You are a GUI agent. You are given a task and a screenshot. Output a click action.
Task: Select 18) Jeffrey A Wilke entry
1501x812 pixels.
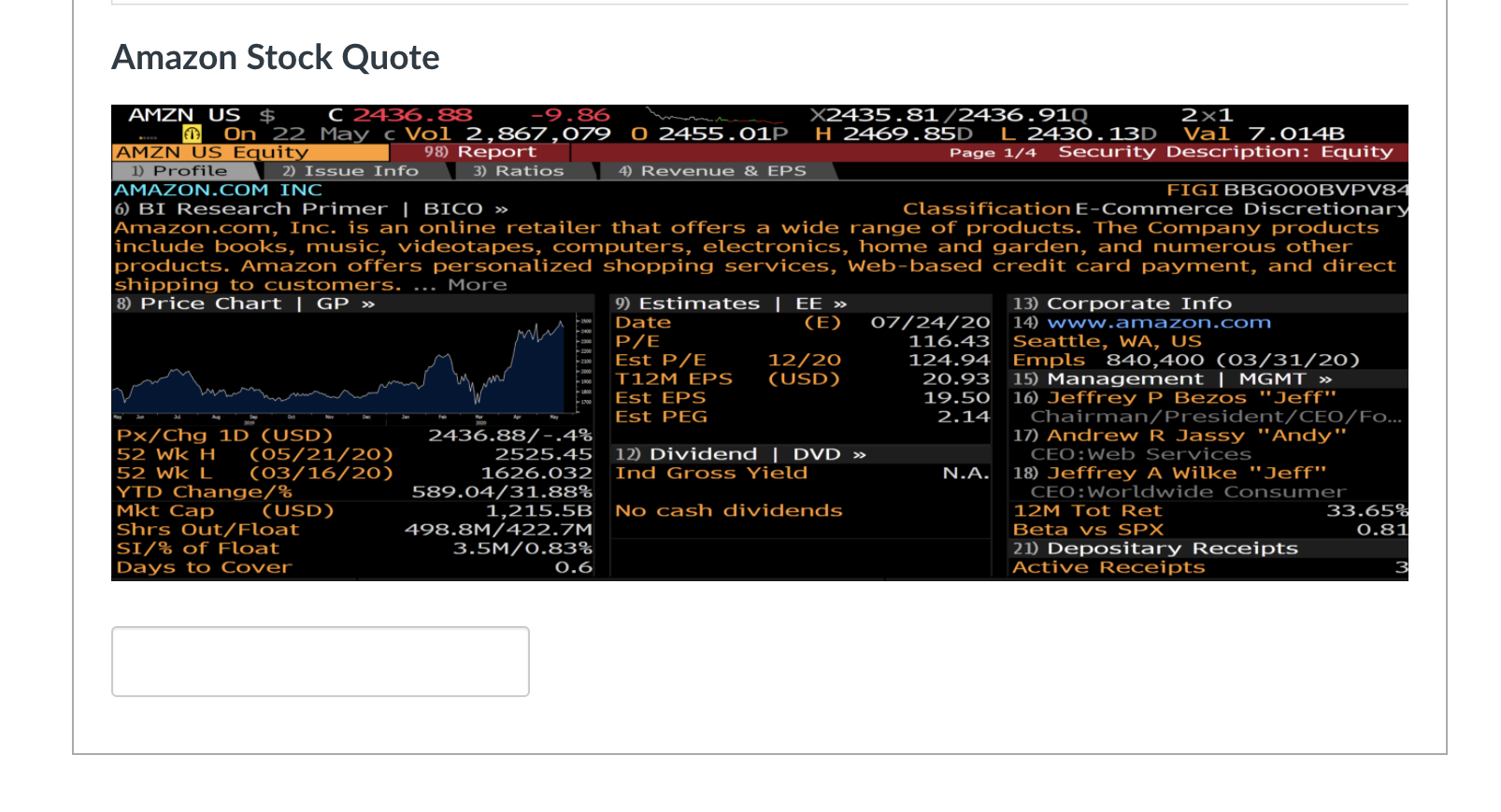tap(1169, 473)
